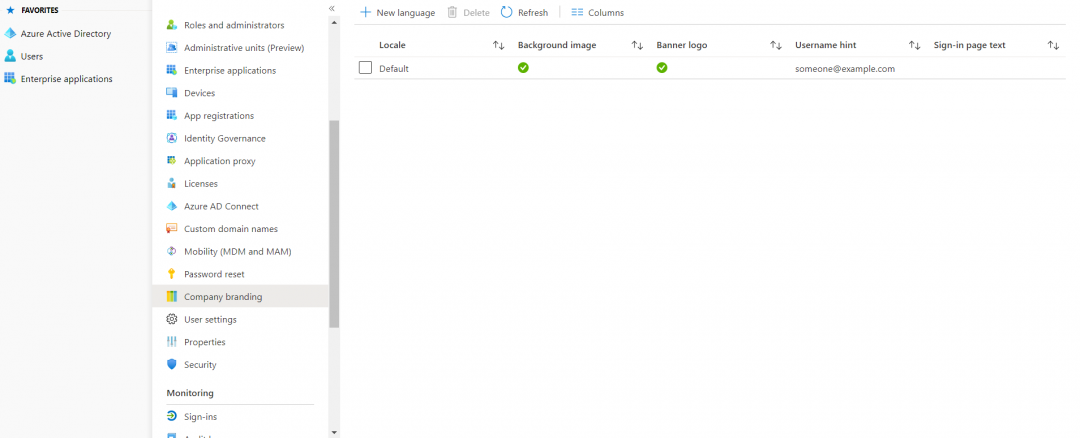
Task: Click the Columns button label
Action: [x=606, y=12]
